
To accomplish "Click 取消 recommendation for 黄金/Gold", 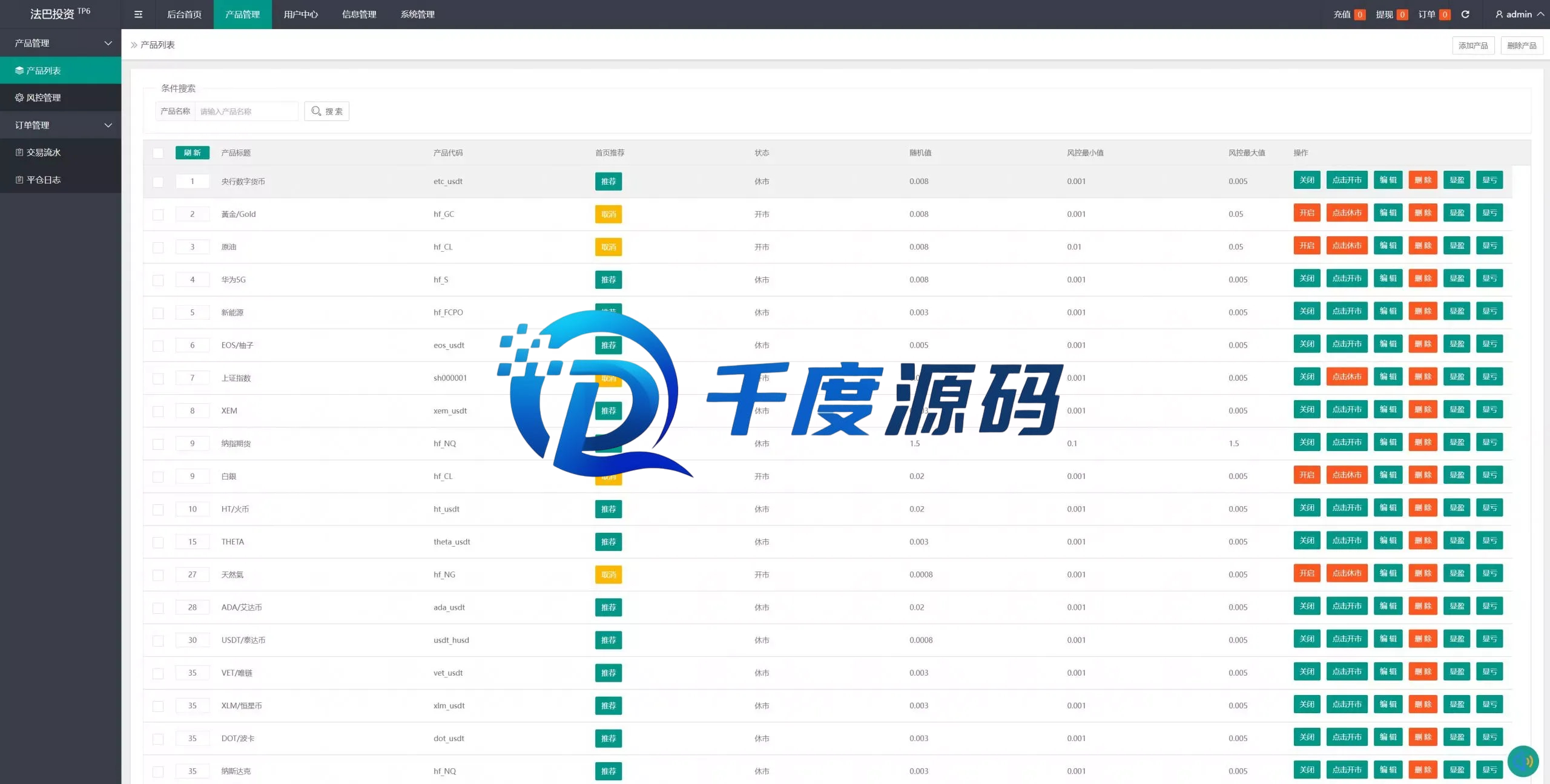I will (x=608, y=214).
